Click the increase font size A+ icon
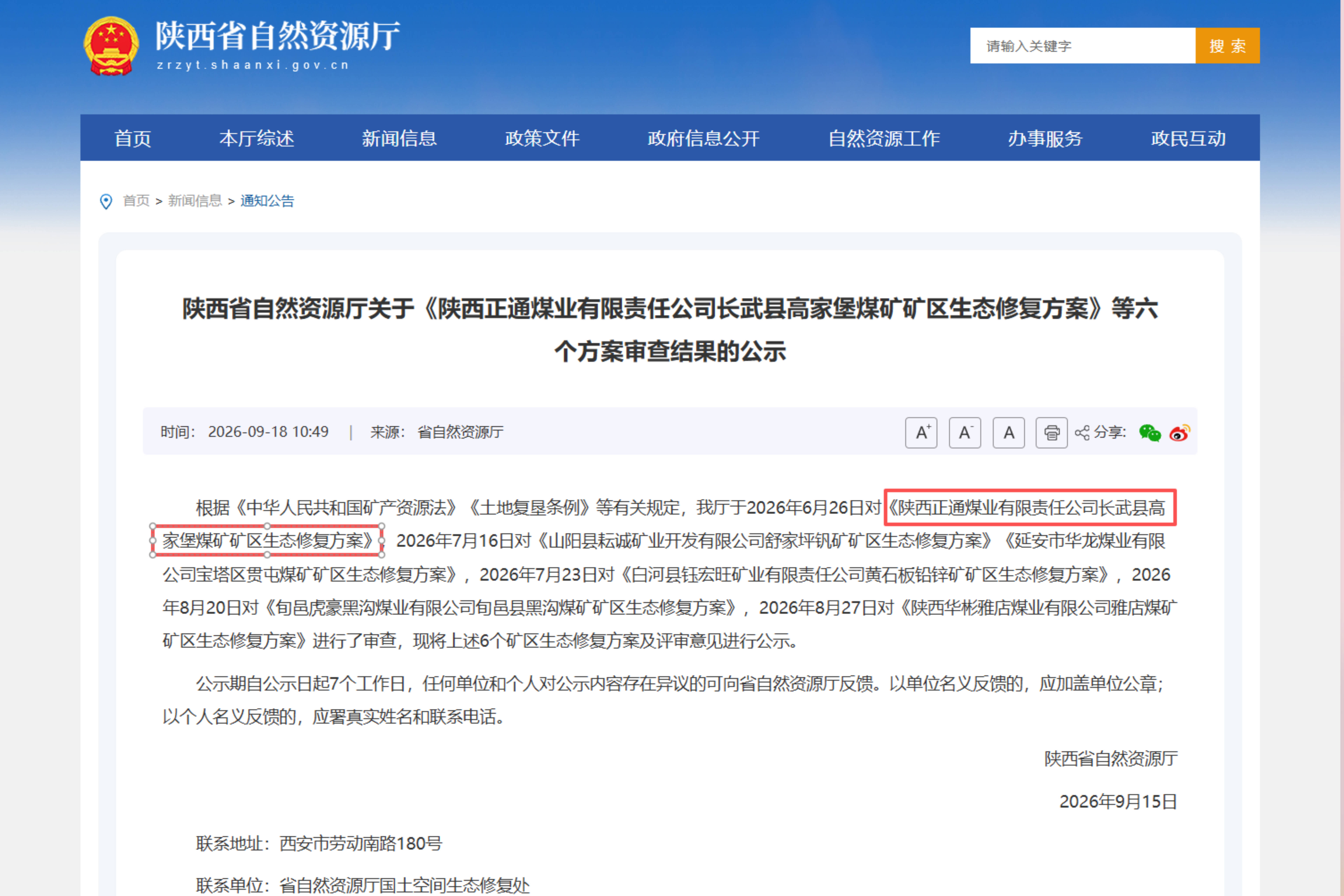Image resolution: width=1344 pixels, height=896 pixels. tap(921, 433)
